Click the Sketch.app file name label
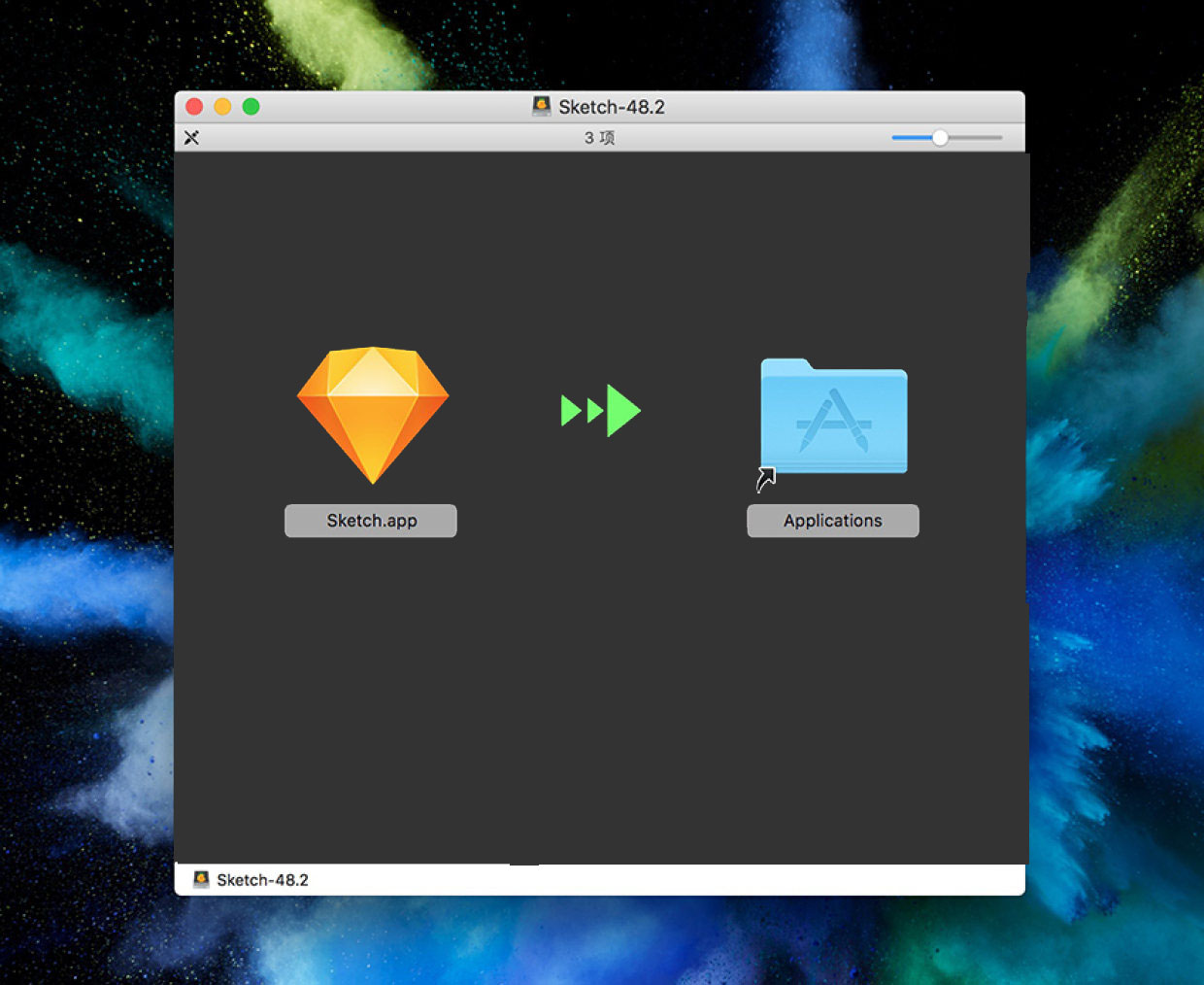This screenshot has height=985, width=1204. tap(371, 521)
